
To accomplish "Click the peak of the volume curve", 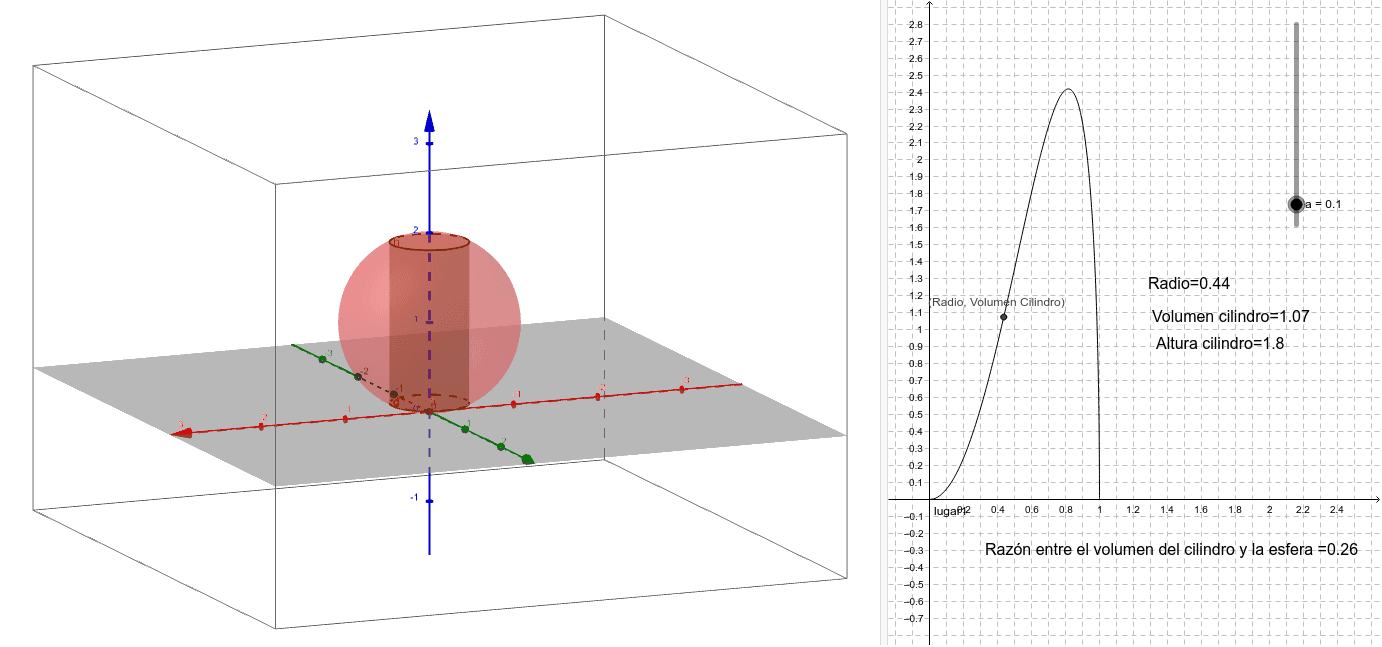I will pos(1067,90).
